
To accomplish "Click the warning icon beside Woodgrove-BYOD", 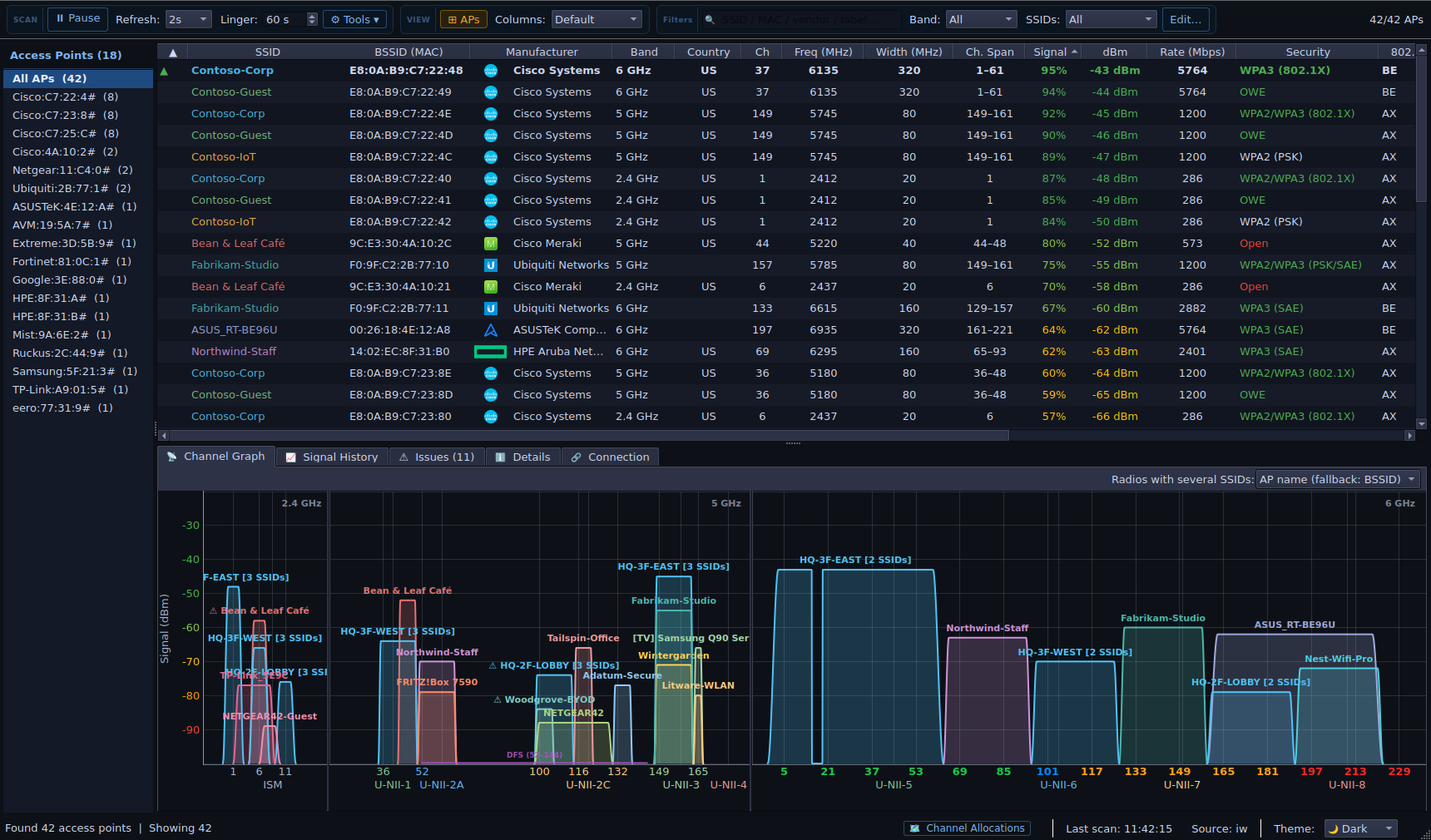I will pos(498,700).
